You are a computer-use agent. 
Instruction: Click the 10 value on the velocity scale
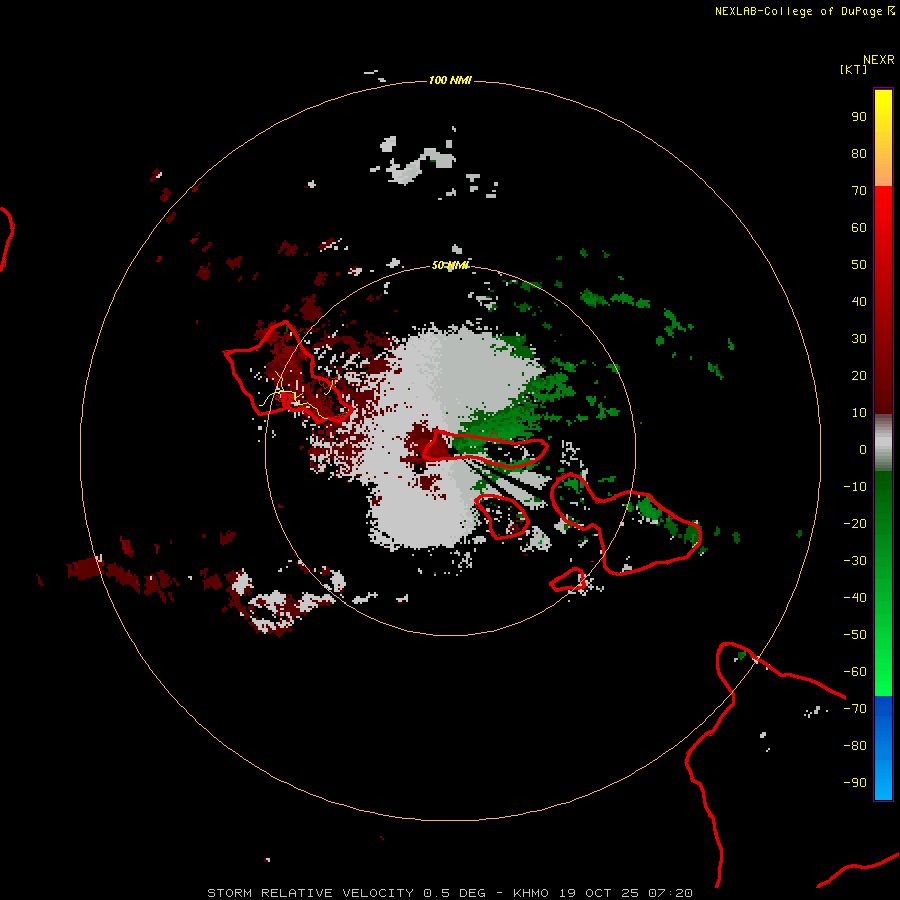pos(859,413)
